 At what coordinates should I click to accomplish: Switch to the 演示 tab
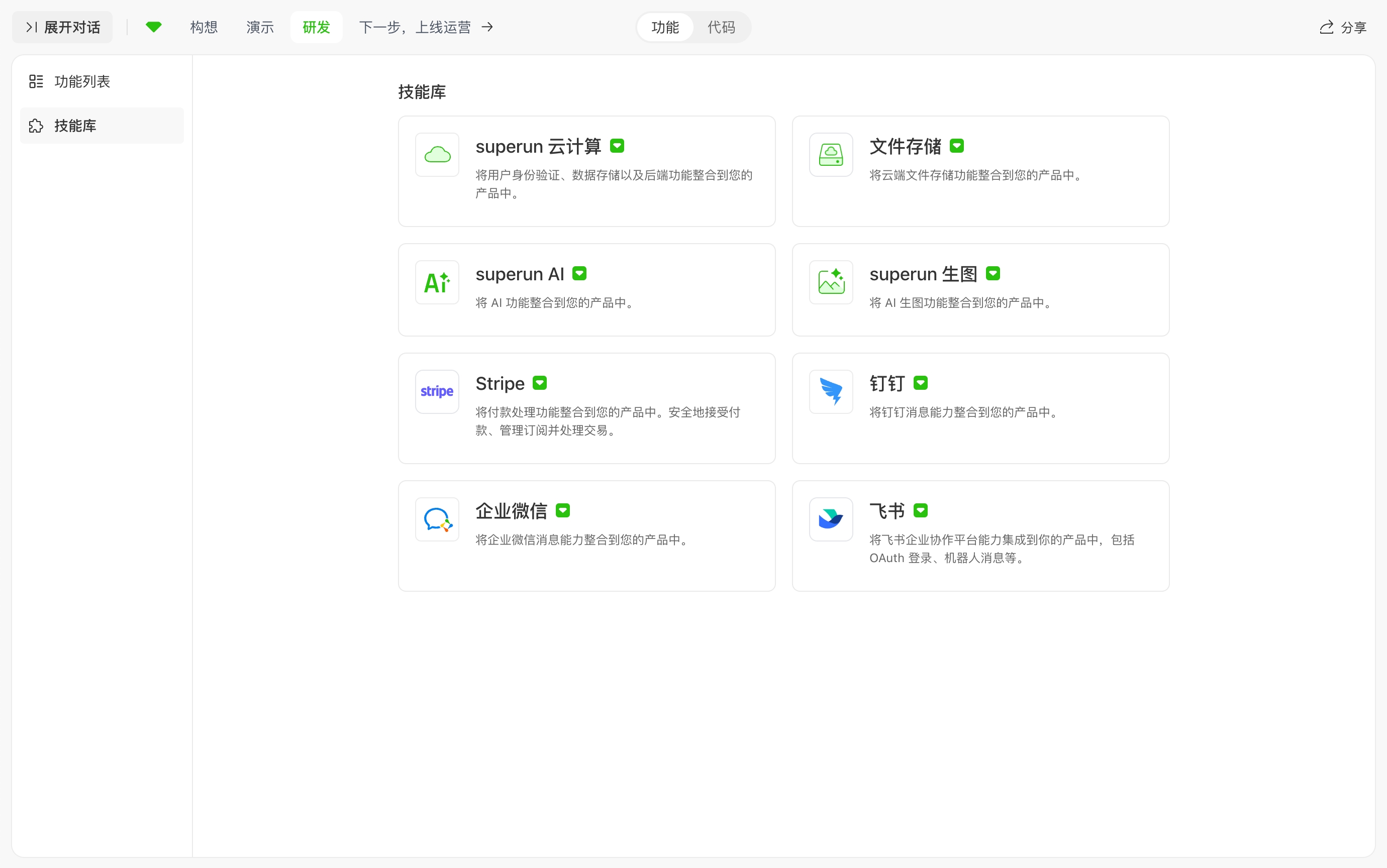tap(260, 27)
